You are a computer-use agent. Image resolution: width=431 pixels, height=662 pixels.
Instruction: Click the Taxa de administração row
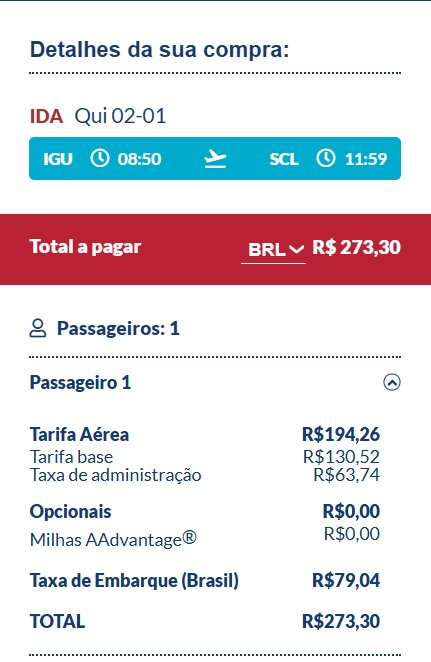pyautogui.click(x=205, y=475)
